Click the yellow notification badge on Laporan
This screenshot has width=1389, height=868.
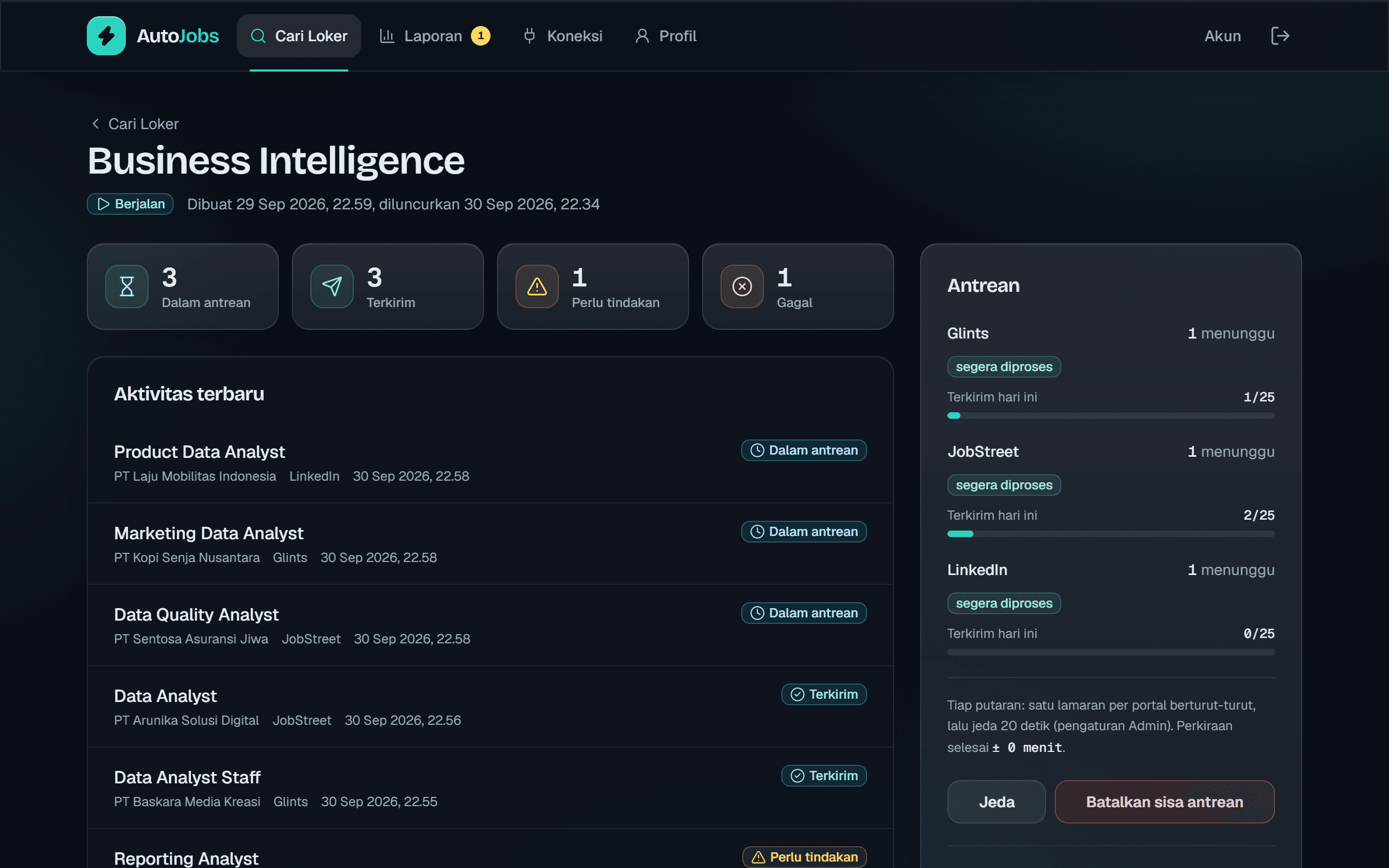click(480, 36)
